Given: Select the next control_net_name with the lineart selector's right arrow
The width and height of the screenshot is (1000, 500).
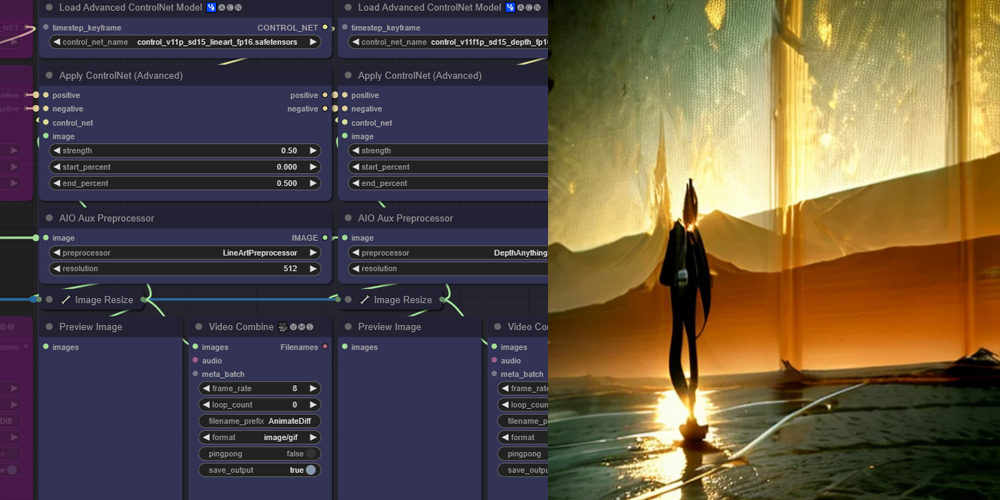Looking at the screenshot, I should [313, 42].
